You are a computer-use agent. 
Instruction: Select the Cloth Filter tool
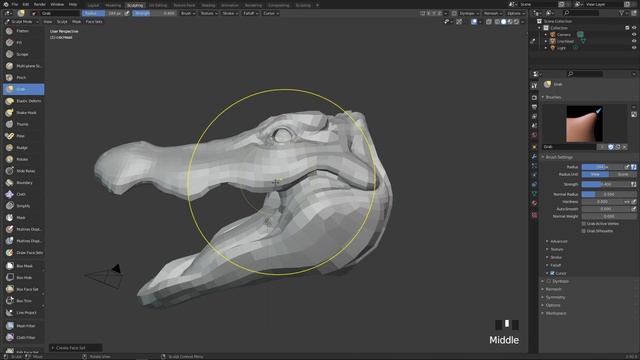[x=23, y=338]
